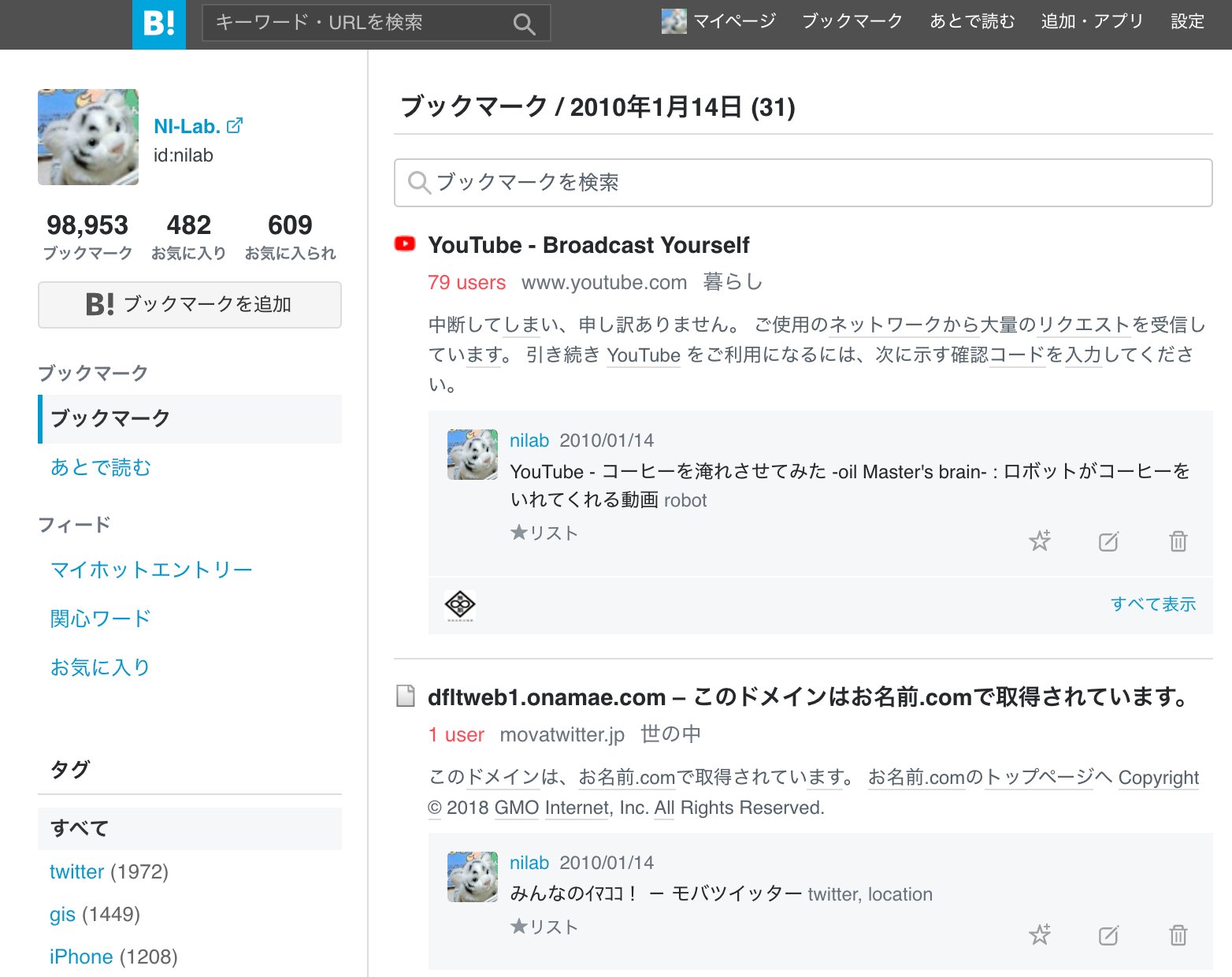This screenshot has height=977, width=1232.
Task: Focus the キーワード・URLを検索 field
Action: pyautogui.click(x=358, y=23)
